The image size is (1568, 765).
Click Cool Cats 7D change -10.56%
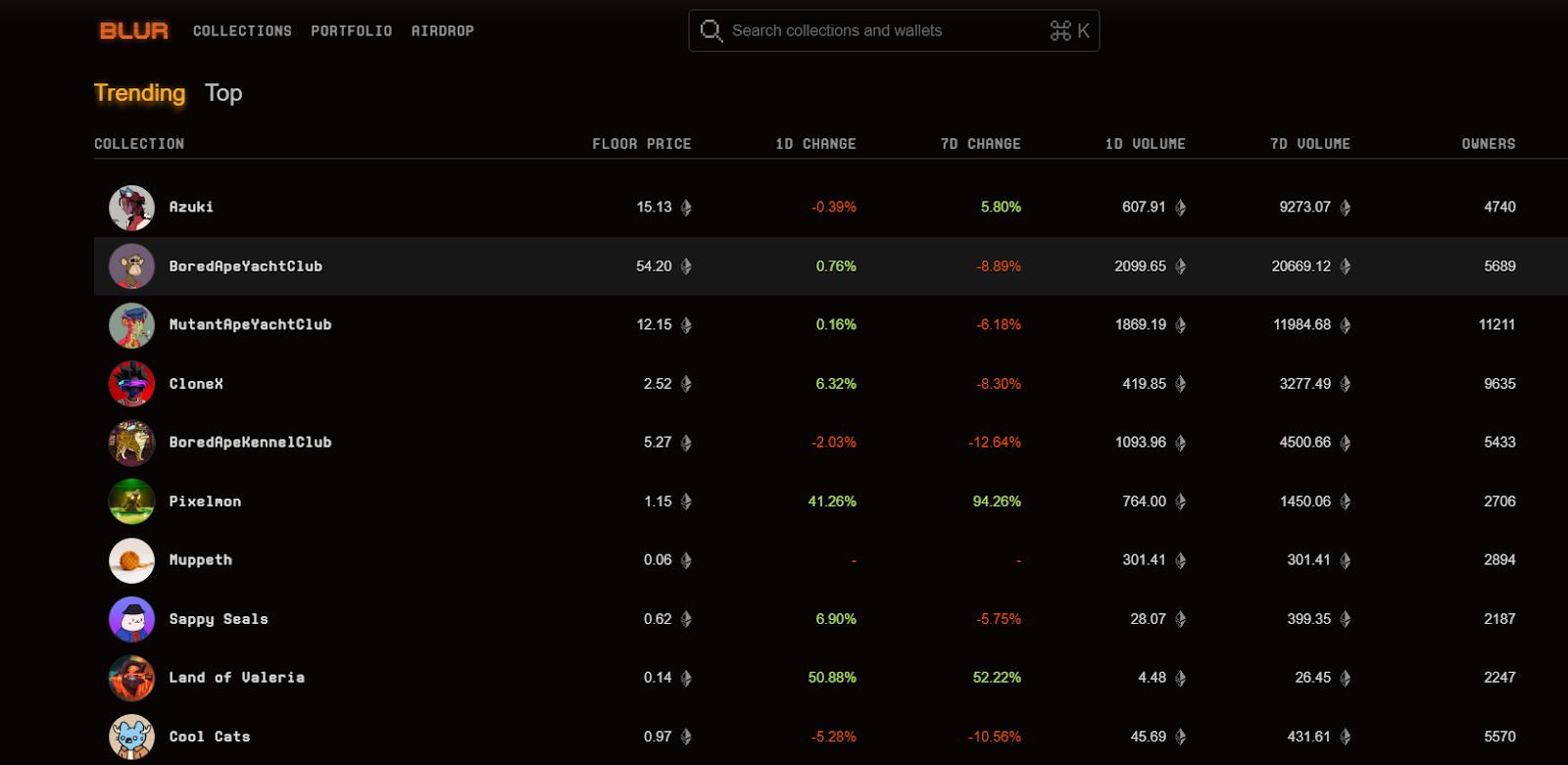tap(995, 736)
